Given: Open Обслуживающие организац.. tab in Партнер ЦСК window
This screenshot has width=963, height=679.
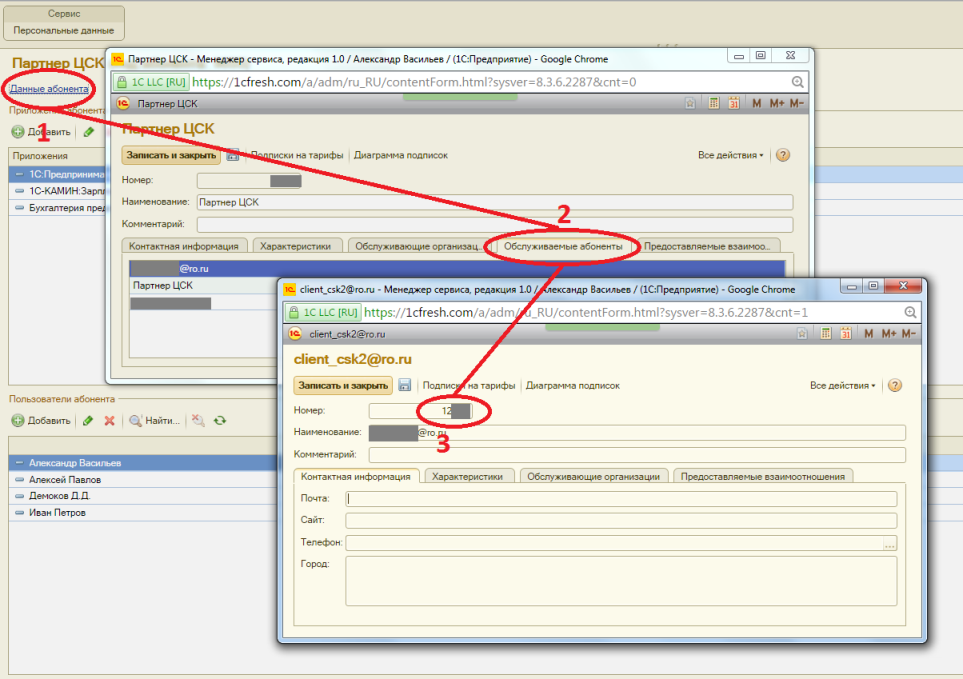Looking at the screenshot, I should [x=417, y=246].
